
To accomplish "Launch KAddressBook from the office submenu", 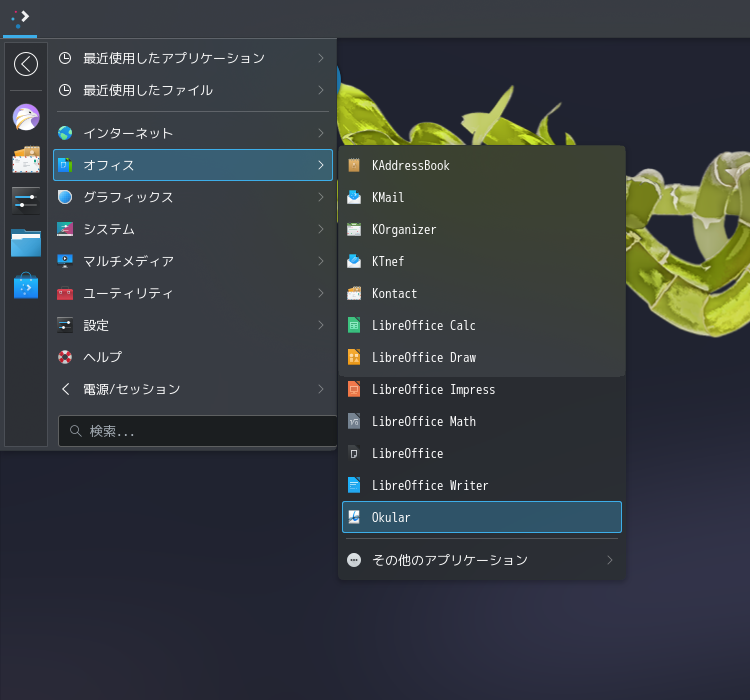I will pyautogui.click(x=482, y=166).
